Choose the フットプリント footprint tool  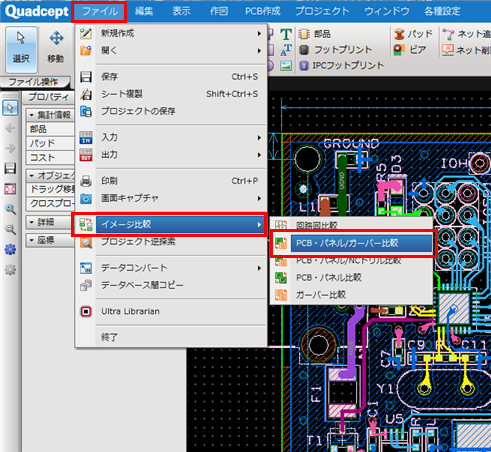(x=335, y=50)
